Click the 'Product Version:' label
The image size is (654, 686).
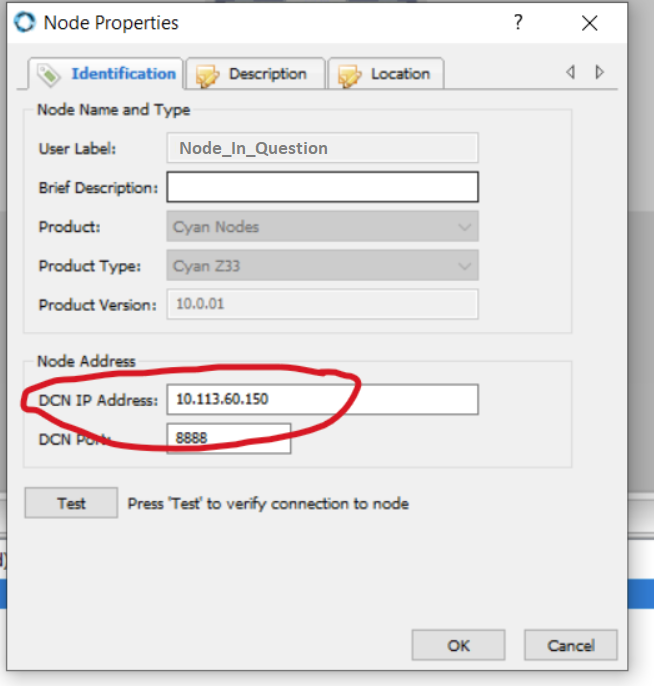[x=98, y=304]
